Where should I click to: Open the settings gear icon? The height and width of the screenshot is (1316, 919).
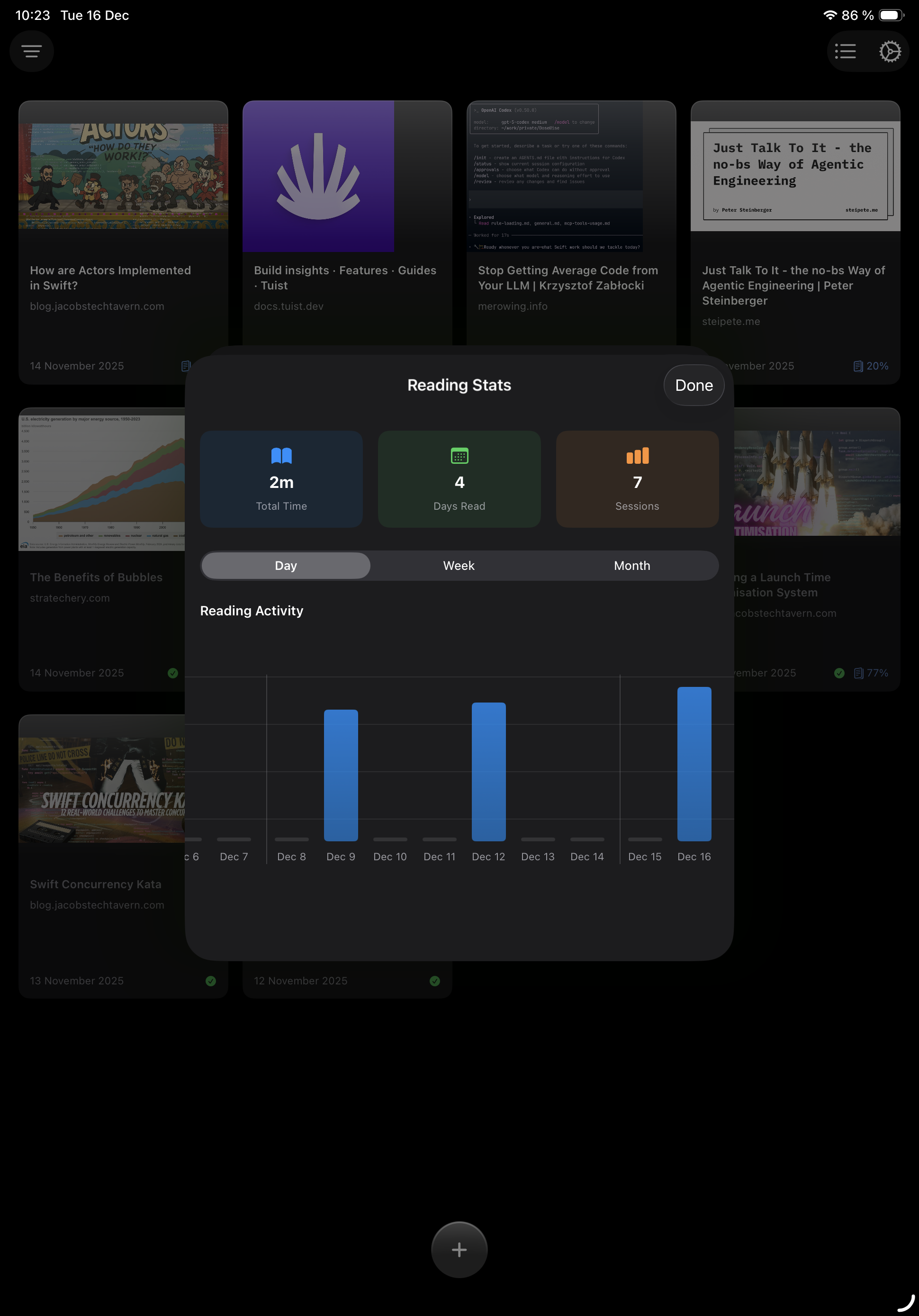coord(889,51)
